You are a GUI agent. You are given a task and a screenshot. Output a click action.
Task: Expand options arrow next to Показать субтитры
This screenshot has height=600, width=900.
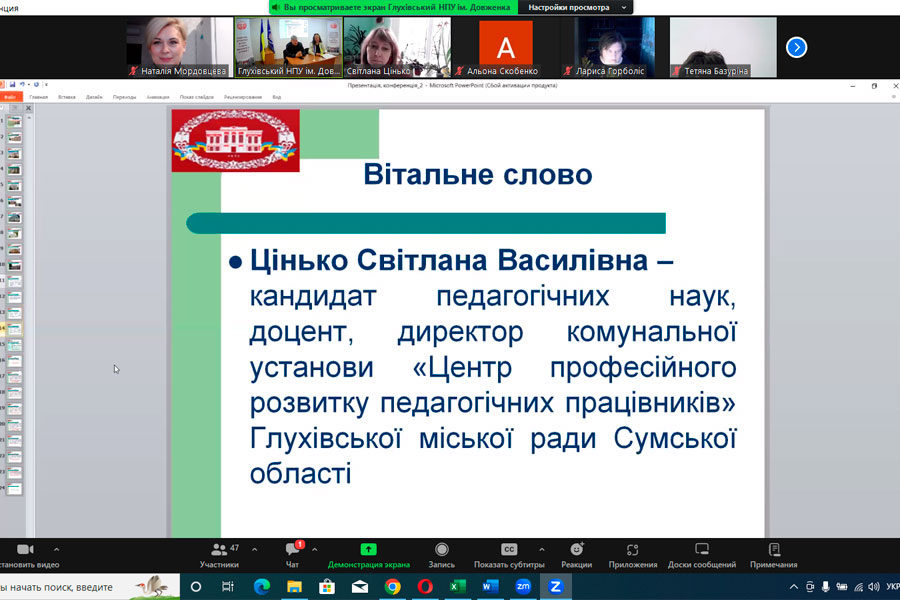(542, 549)
